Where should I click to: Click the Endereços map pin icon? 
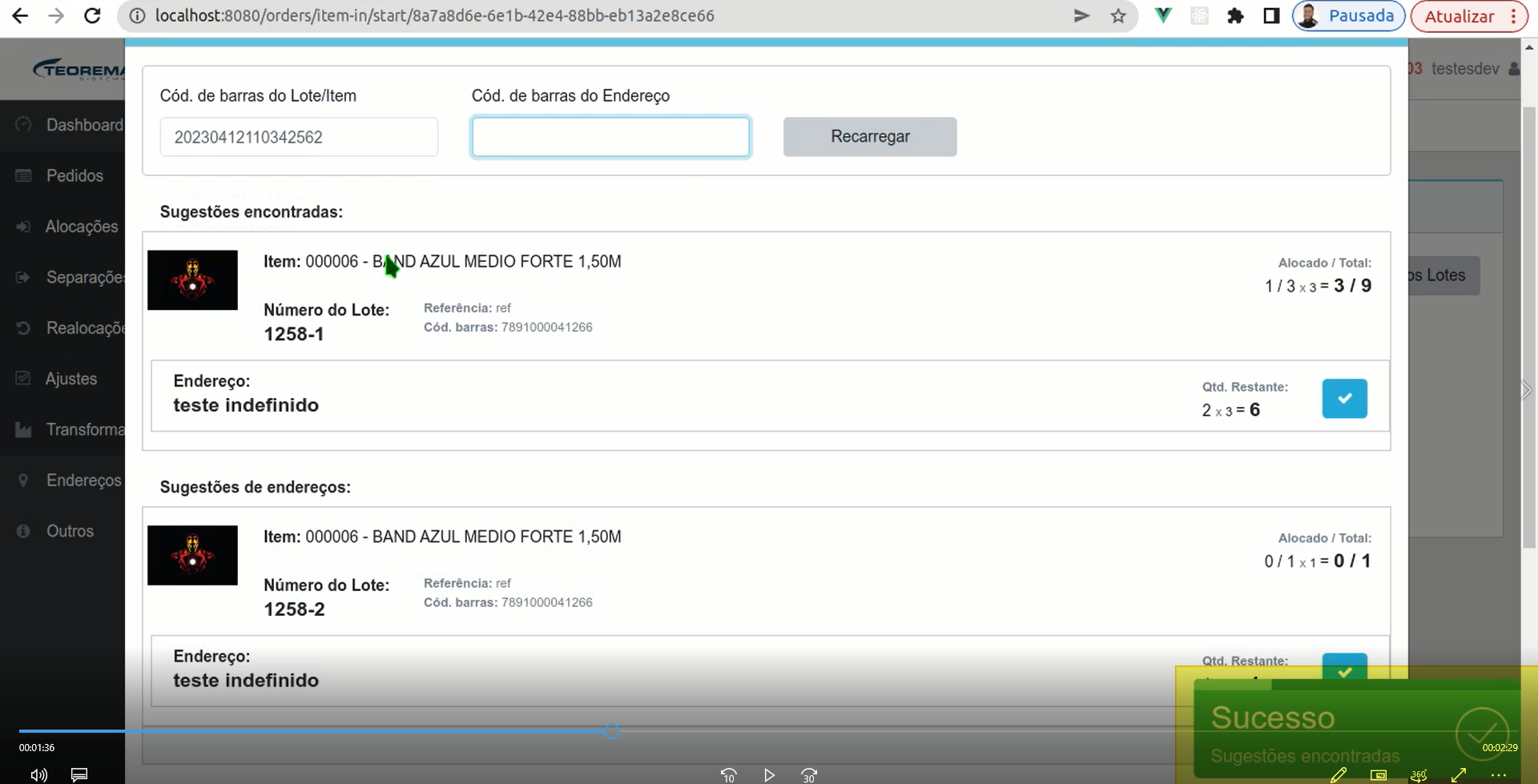pos(23,480)
